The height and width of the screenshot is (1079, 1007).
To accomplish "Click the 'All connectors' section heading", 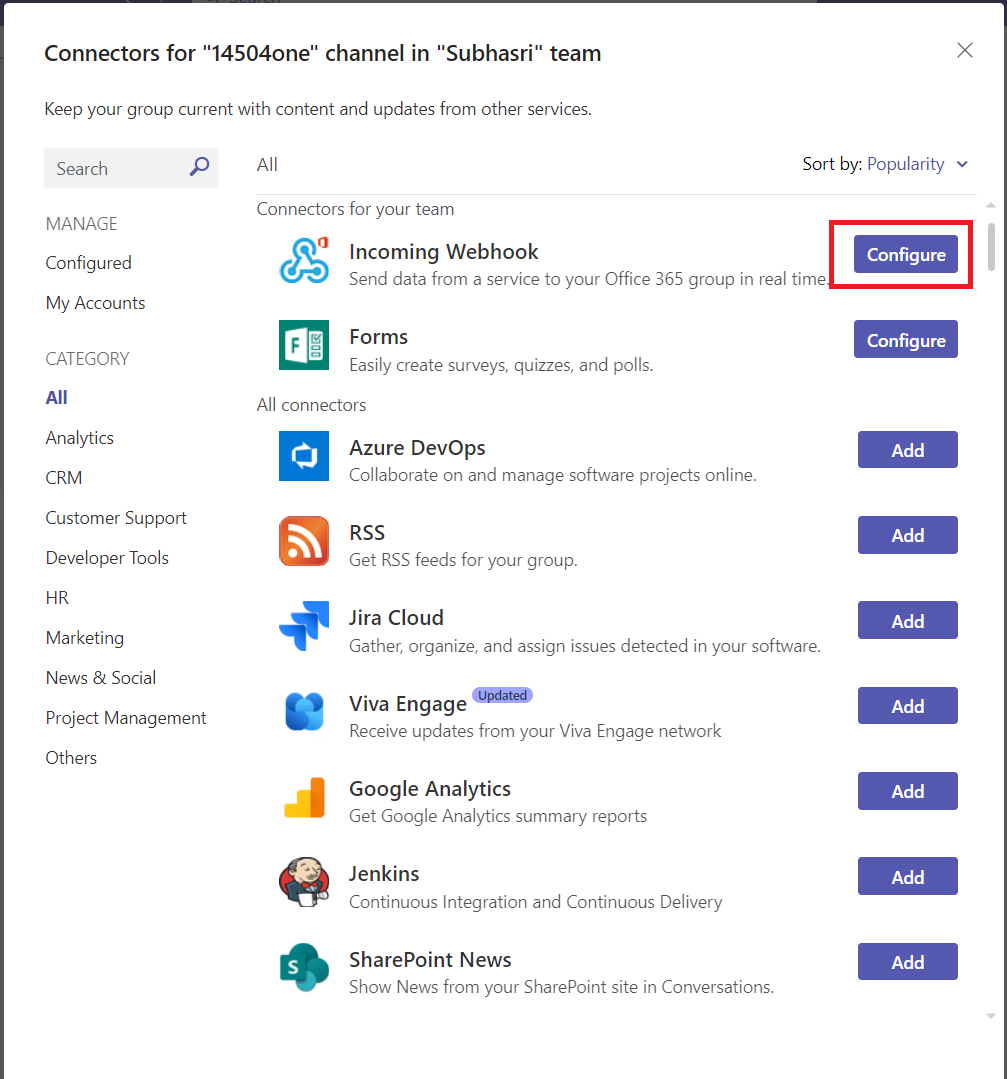I will [311, 405].
